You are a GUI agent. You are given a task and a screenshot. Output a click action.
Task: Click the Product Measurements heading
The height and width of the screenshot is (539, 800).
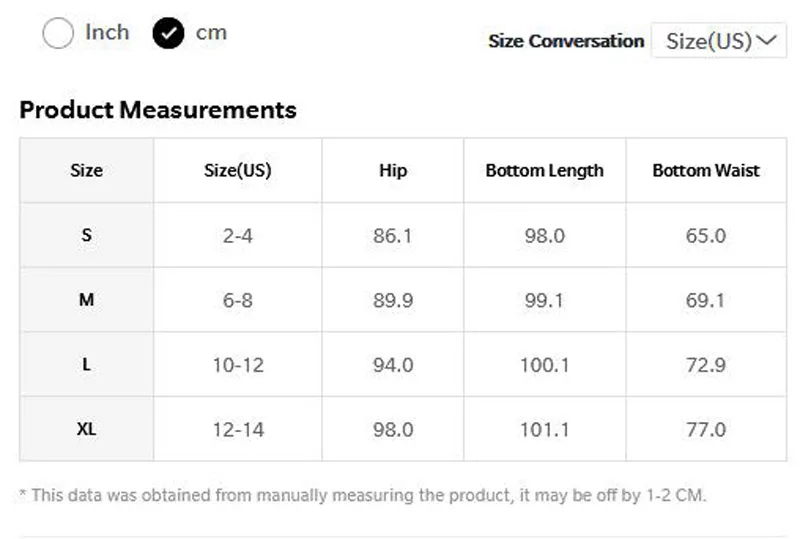click(158, 110)
